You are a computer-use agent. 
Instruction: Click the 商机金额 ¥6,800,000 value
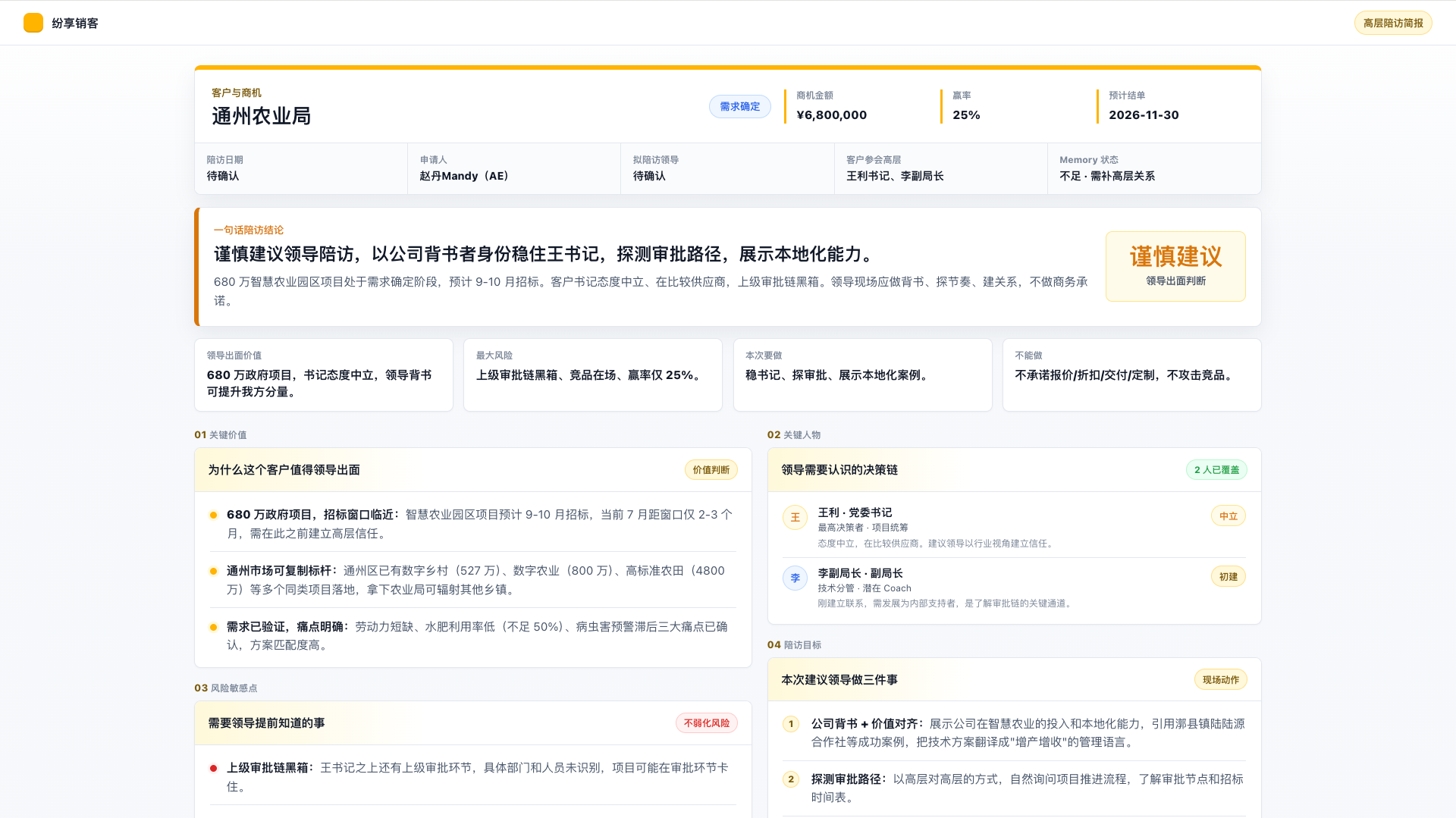[831, 115]
